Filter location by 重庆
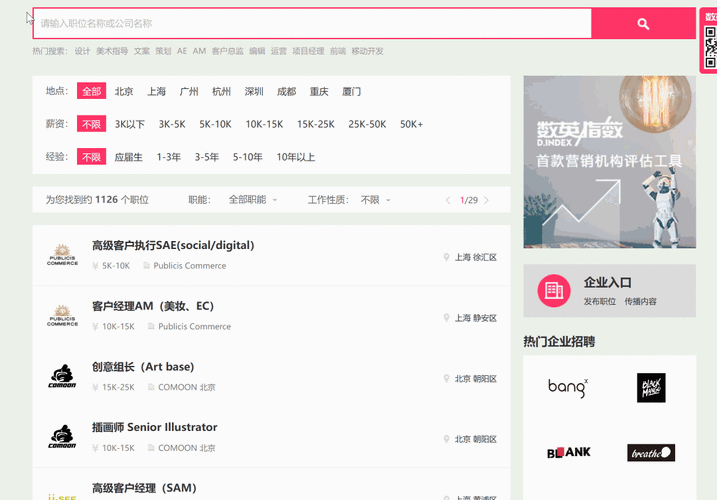The height and width of the screenshot is (500, 717). 319,91
